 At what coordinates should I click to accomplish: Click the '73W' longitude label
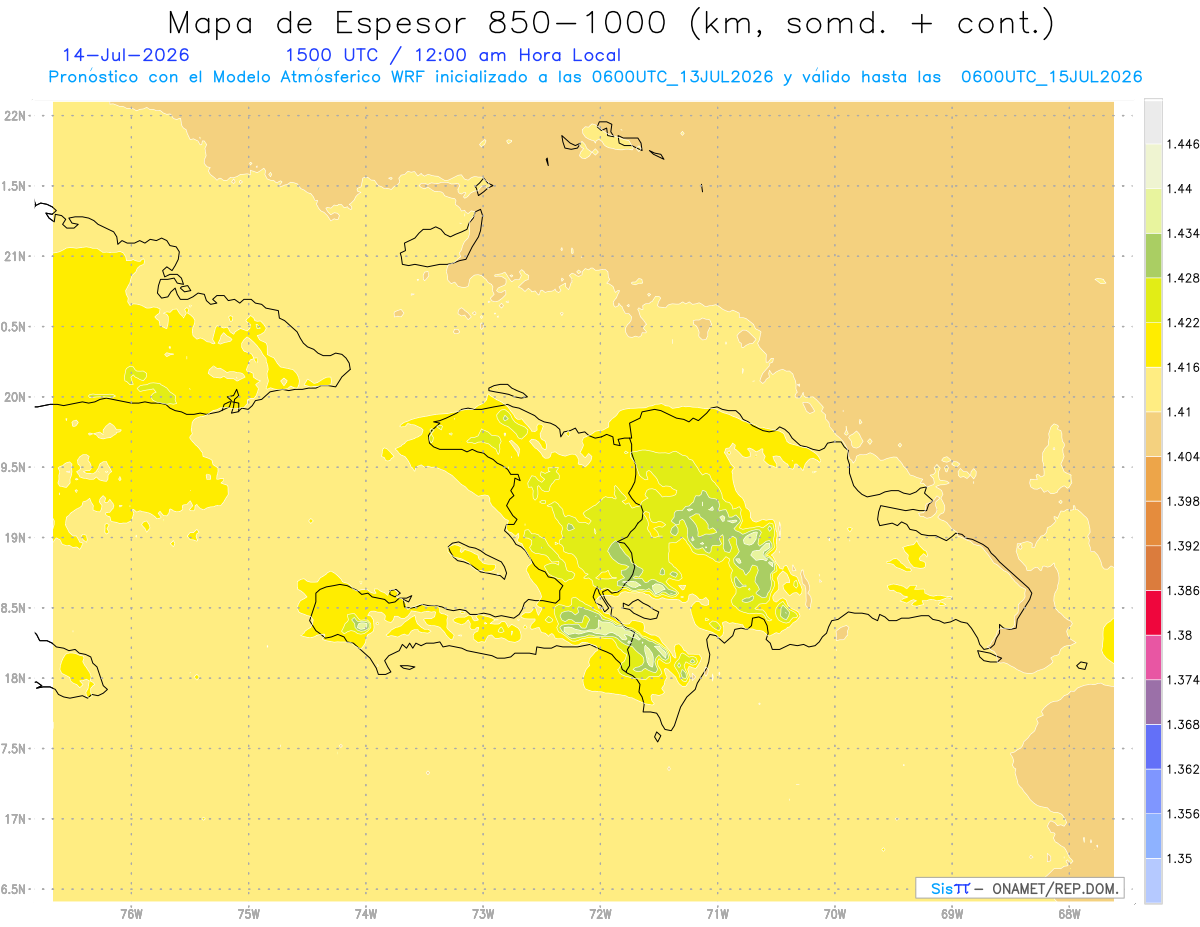483,914
